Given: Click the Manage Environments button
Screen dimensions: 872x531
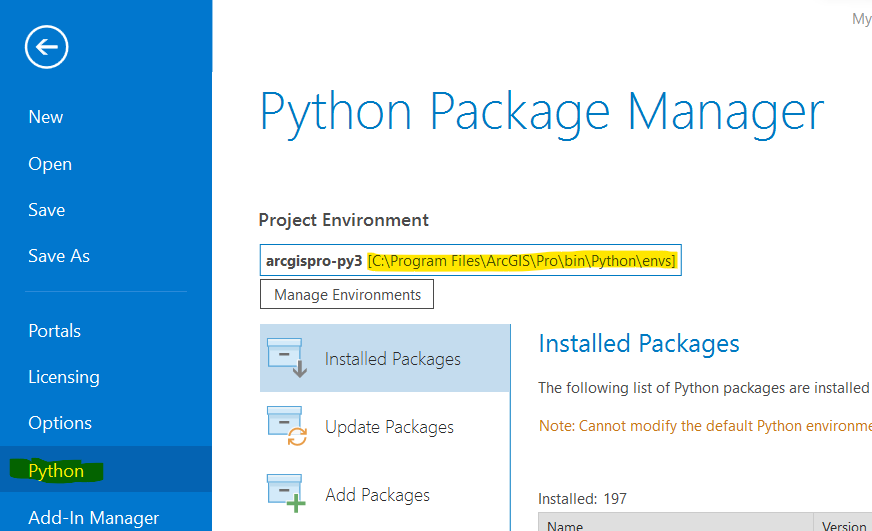Looking at the screenshot, I should click(347, 294).
